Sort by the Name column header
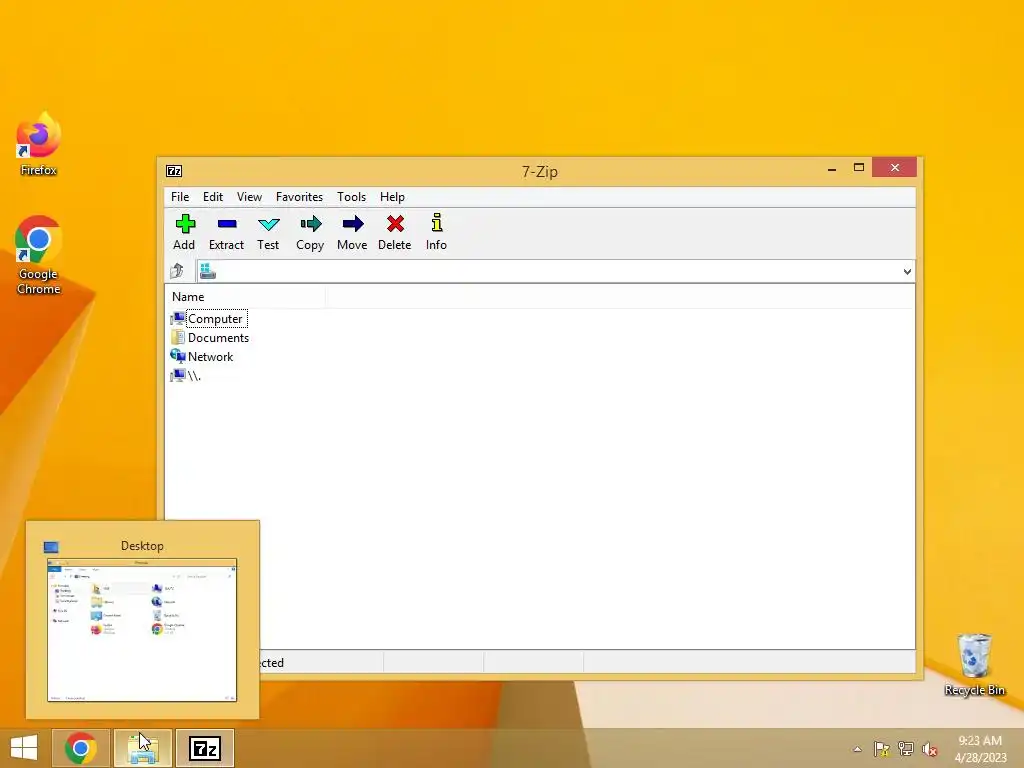 tap(245, 296)
